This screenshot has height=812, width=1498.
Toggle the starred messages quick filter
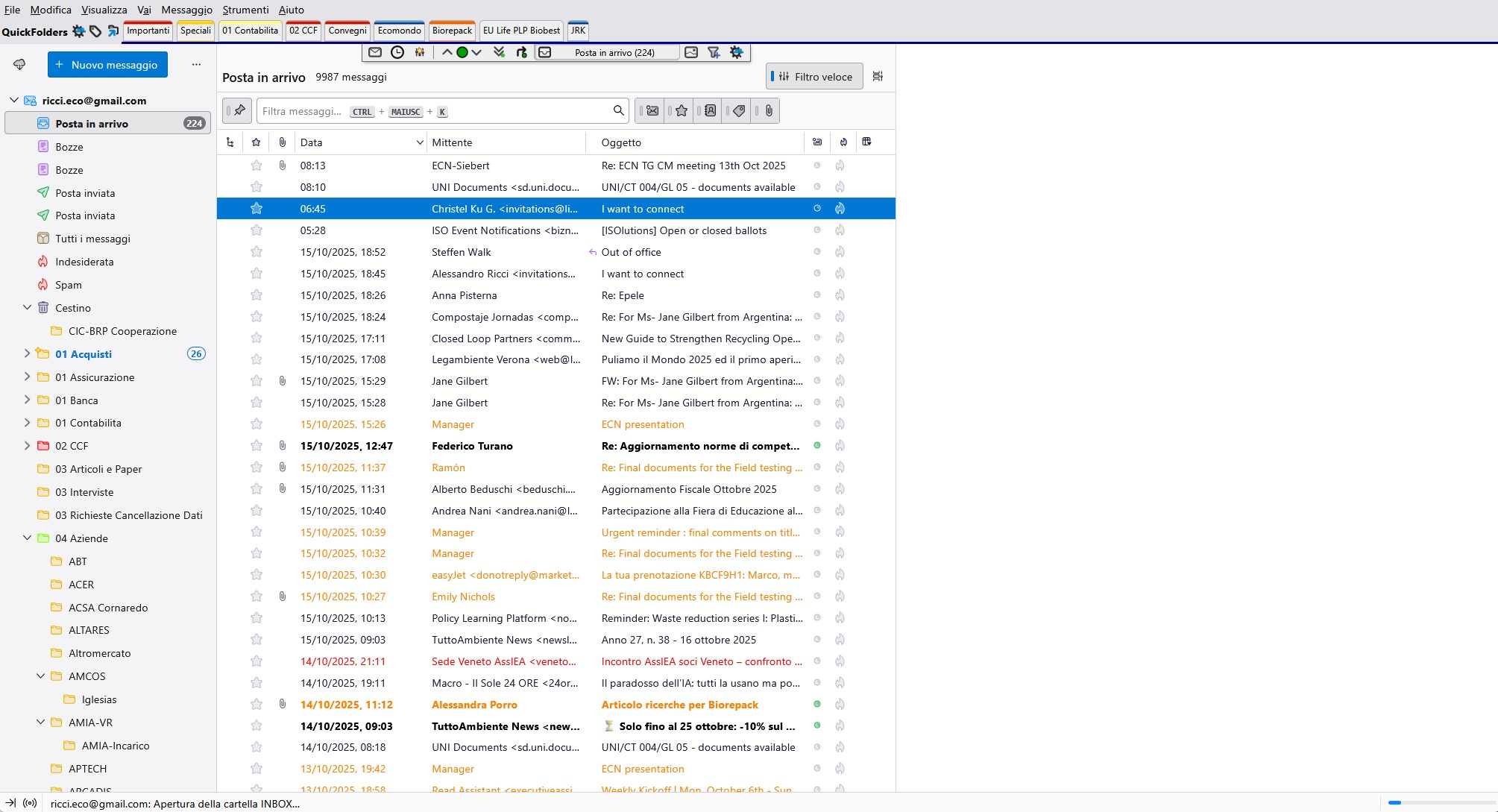coord(681,111)
